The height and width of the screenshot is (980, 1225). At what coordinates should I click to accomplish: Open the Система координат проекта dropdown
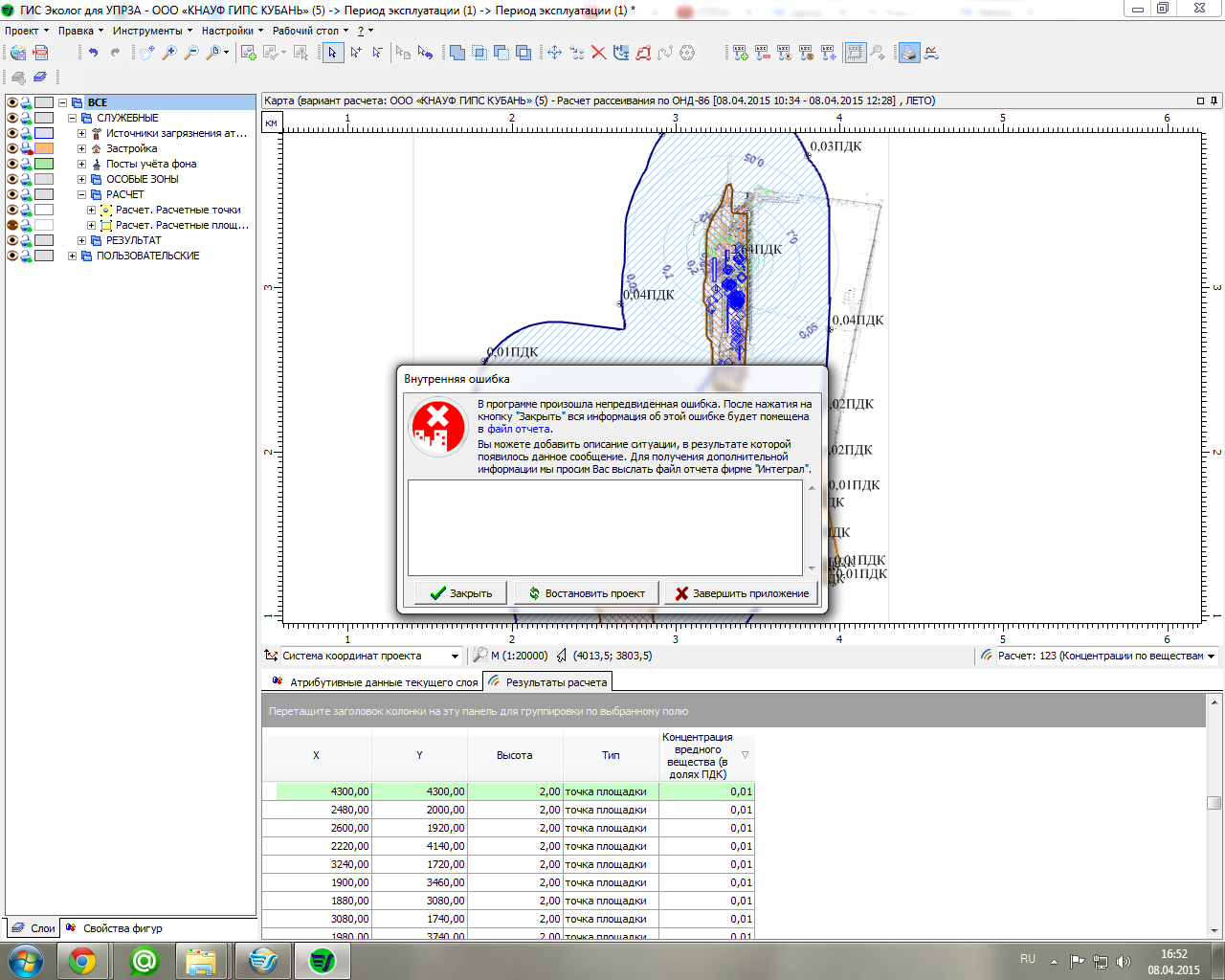(455, 656)
